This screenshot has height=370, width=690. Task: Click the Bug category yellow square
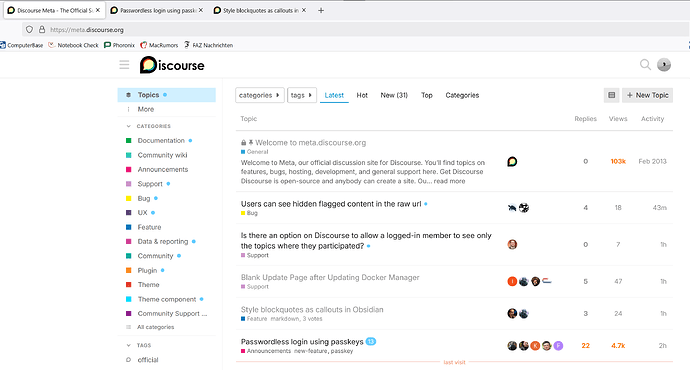(x=128, y=198)
